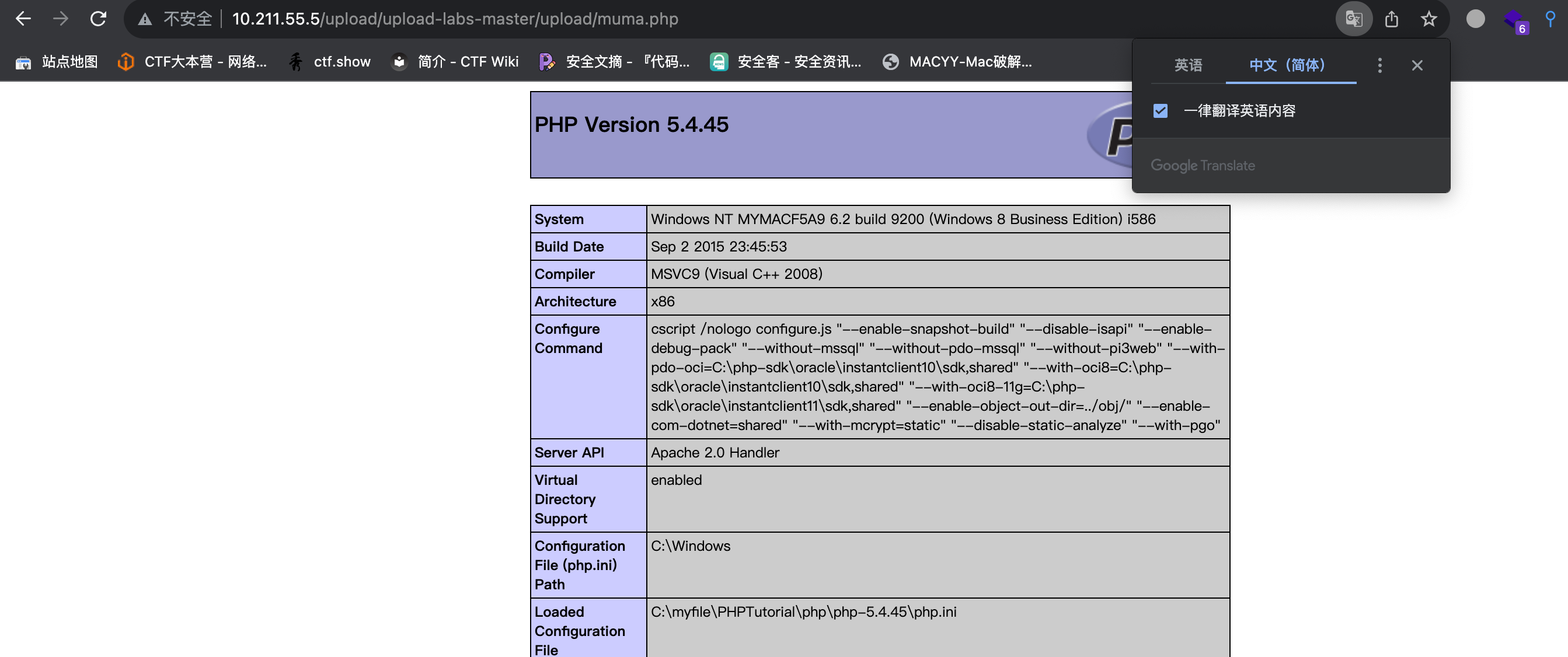Image resolution: width=1568 pixels, height=657 pixels.
Task: Bookmark this page with the star
Action: 1428,19
